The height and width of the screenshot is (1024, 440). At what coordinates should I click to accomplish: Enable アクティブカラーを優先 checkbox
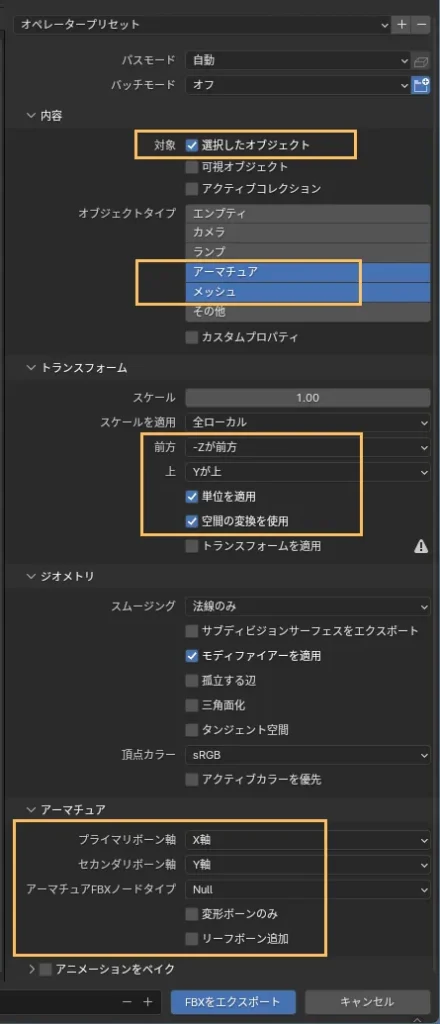191,779
